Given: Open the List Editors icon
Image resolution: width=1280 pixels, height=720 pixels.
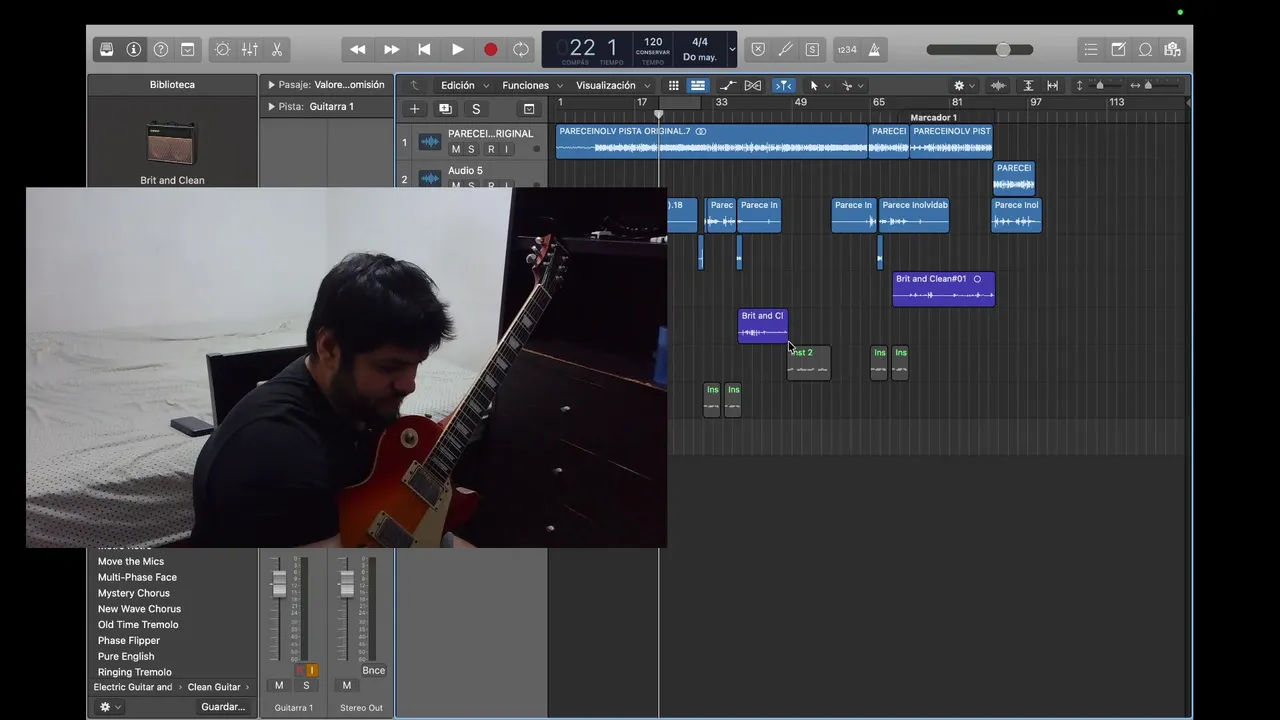Looking at the screenshot, I should 1091,49.
